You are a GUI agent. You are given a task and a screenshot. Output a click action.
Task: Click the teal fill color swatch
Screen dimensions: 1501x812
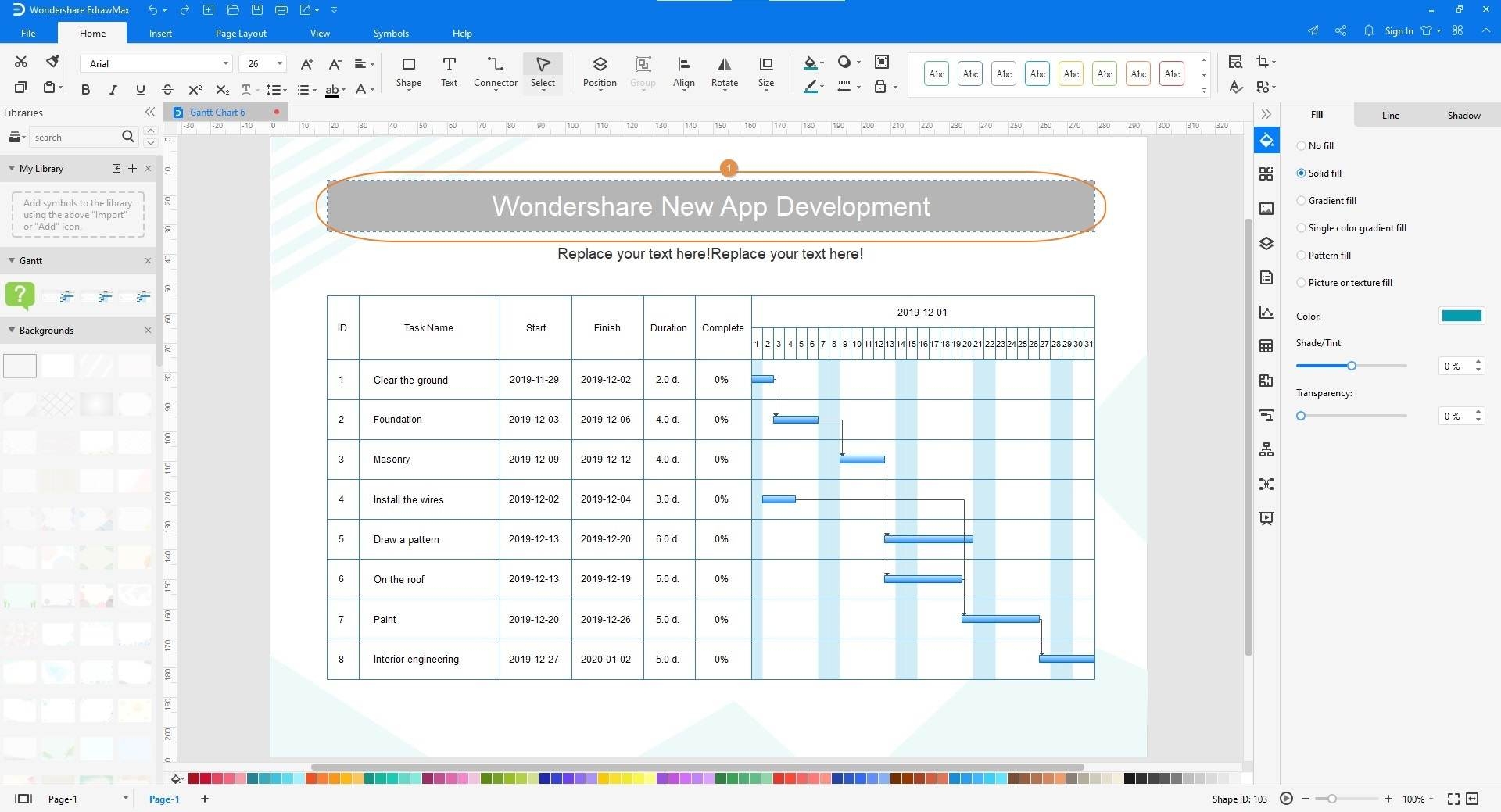click(x=1461, y=316)
